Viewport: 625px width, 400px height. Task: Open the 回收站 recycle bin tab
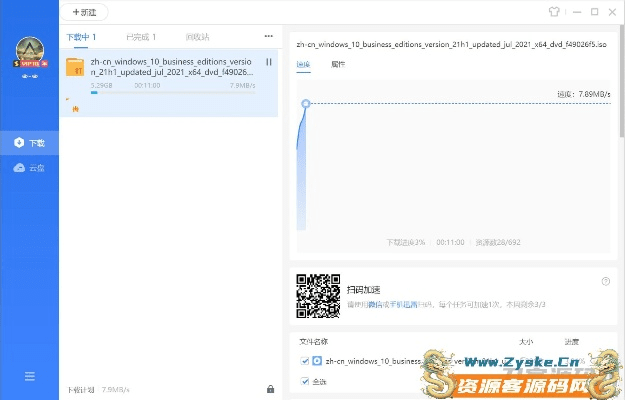[x=197, y=37]
